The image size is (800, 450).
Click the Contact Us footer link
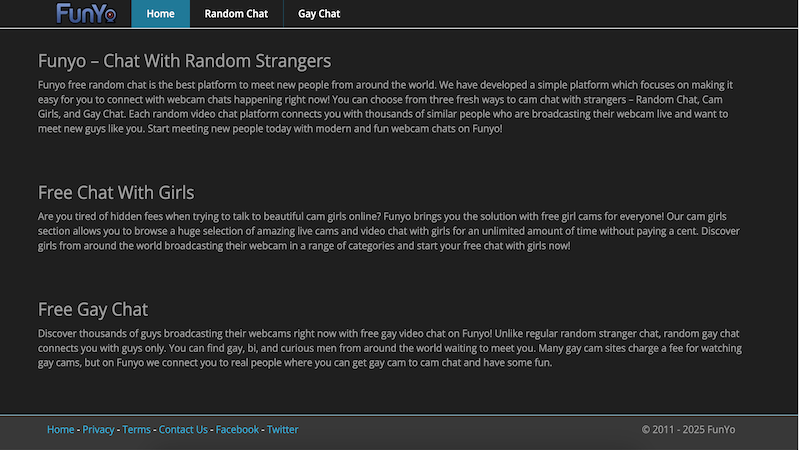183,430
